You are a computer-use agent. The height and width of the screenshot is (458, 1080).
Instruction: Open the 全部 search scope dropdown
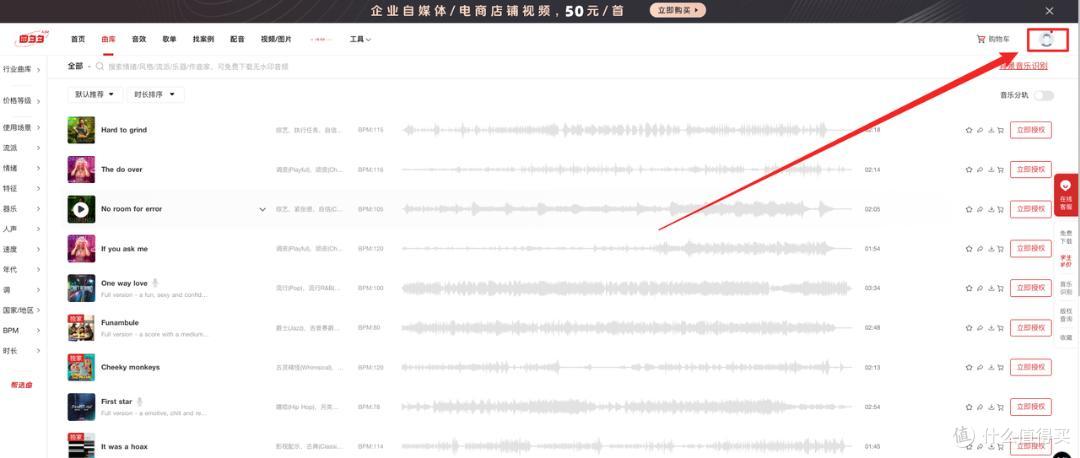point(79,66)
